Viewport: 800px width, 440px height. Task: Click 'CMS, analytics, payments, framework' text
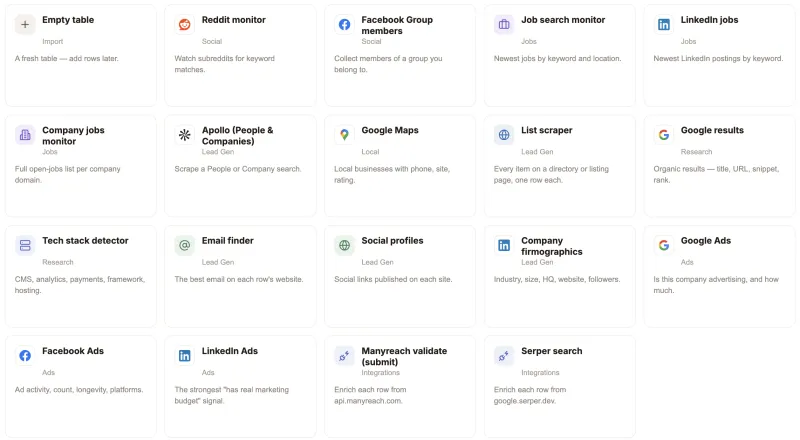click(80, 284)
